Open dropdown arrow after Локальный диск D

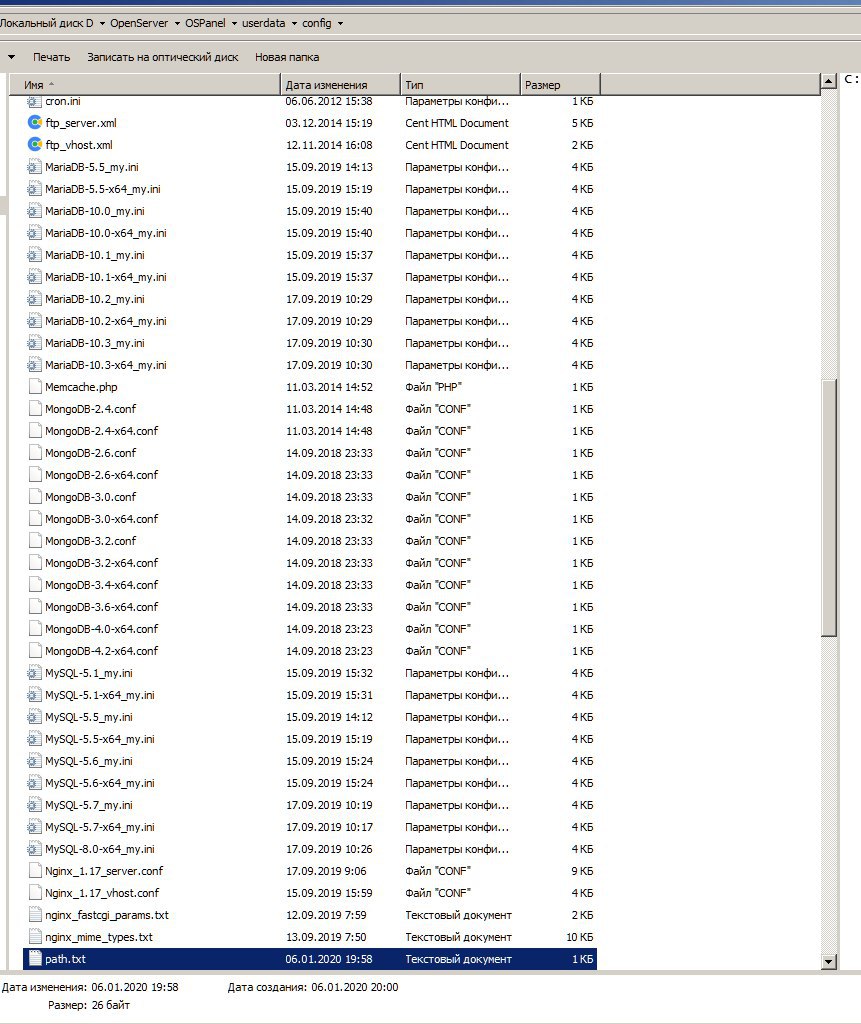tap(102, 24)
